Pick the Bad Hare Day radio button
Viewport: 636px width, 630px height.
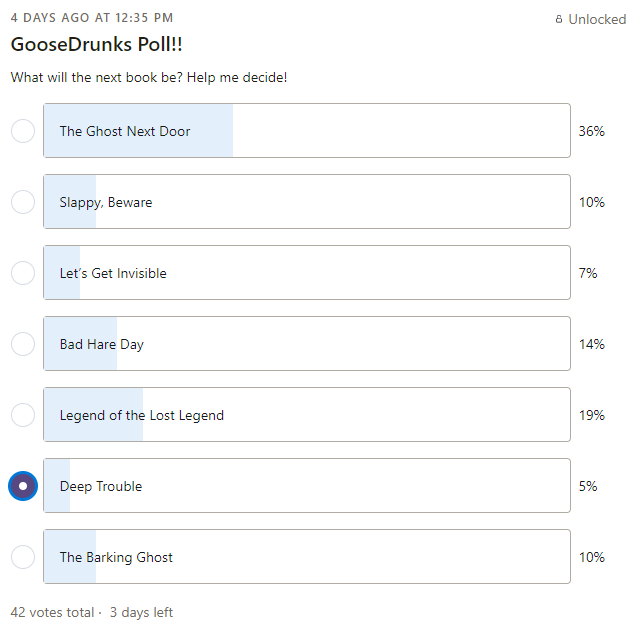(23, 344)
